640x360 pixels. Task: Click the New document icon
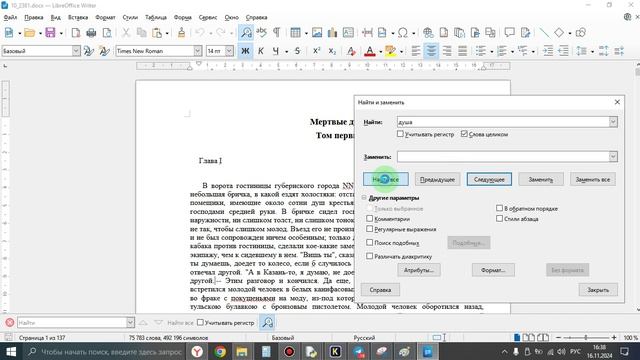click(x=9, y=33)
